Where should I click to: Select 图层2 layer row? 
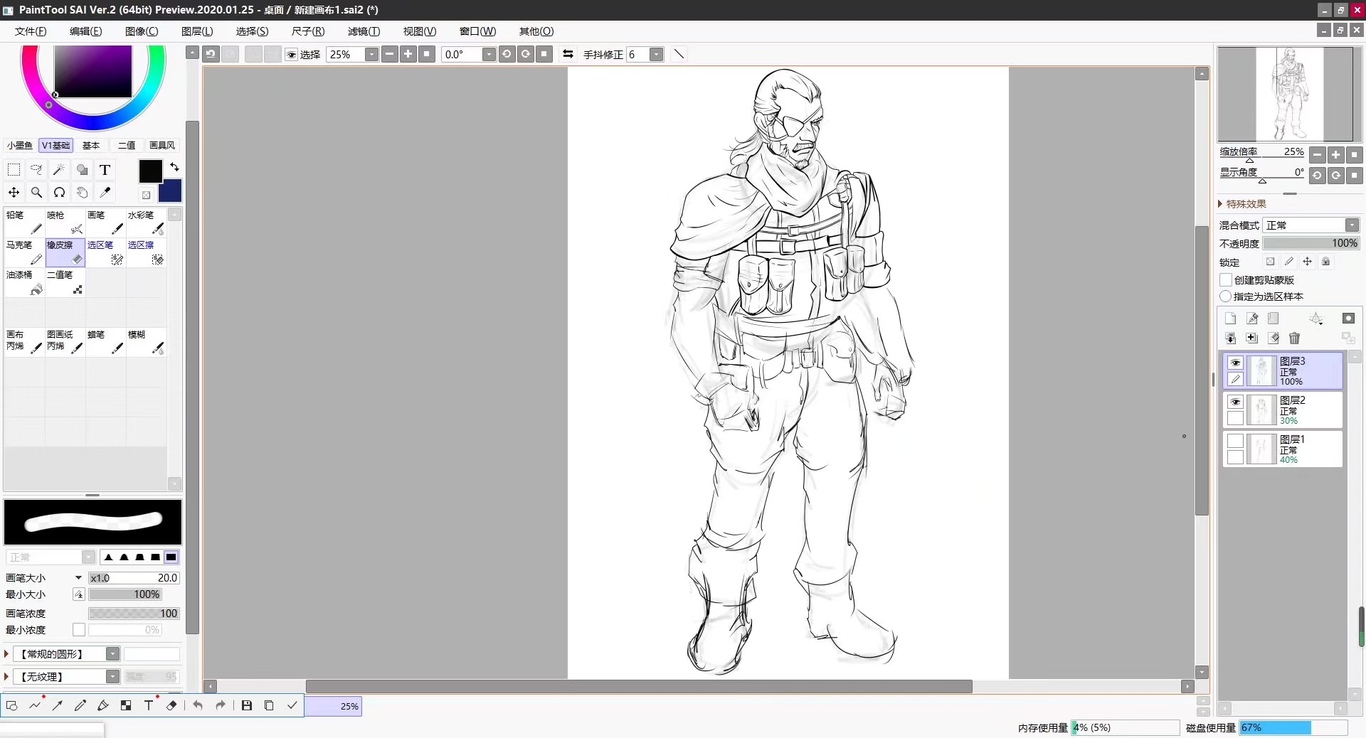tap(1283, 410)
